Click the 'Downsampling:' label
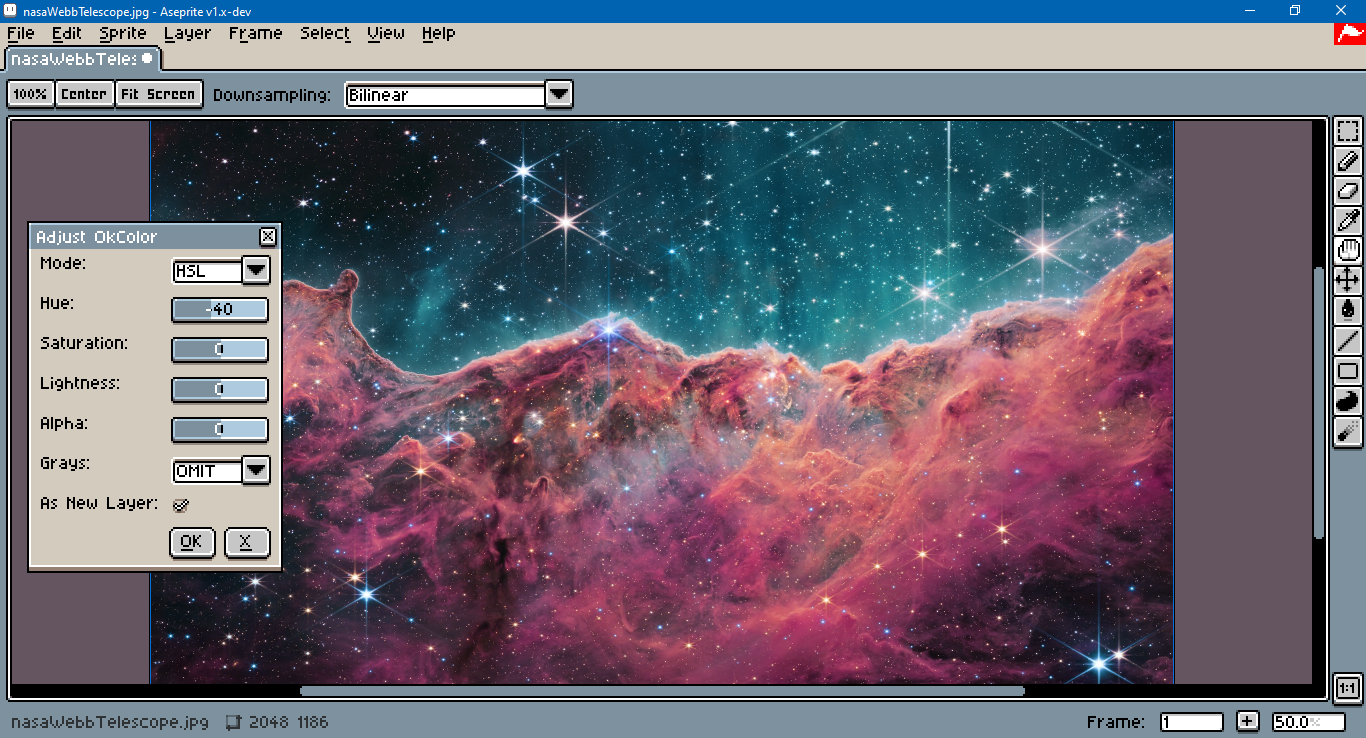Screen dimensions: 1366x738 (x=271, y=95)
